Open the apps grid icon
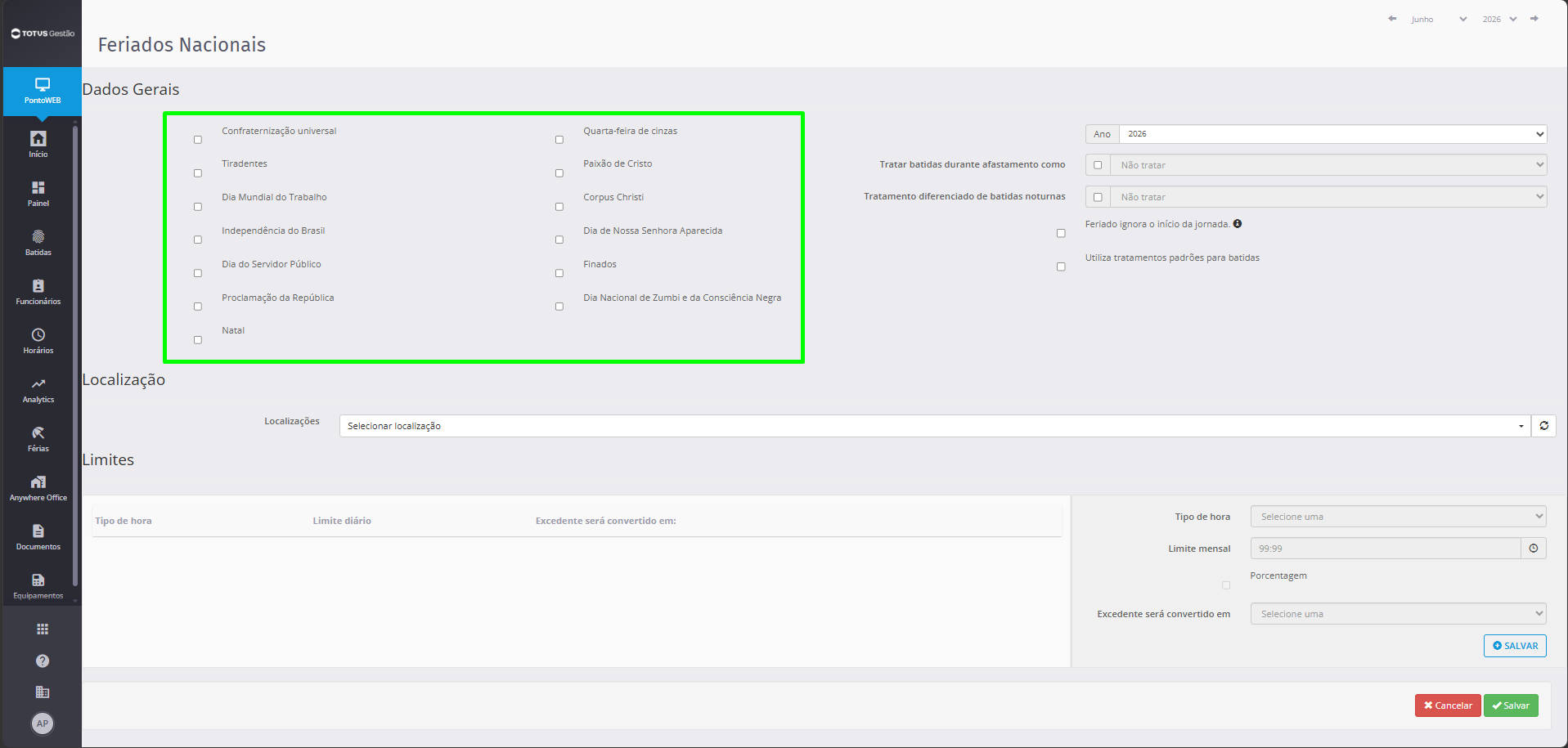The image size is (1568, 748). pyautogui.click(x=43, y=629)
